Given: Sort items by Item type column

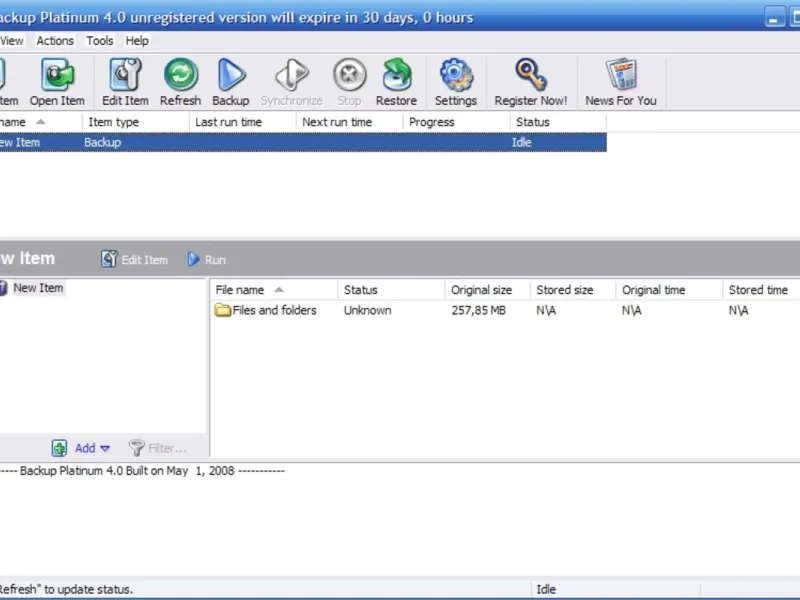Looking at the screenshot, I should click(x=114, y=122).
